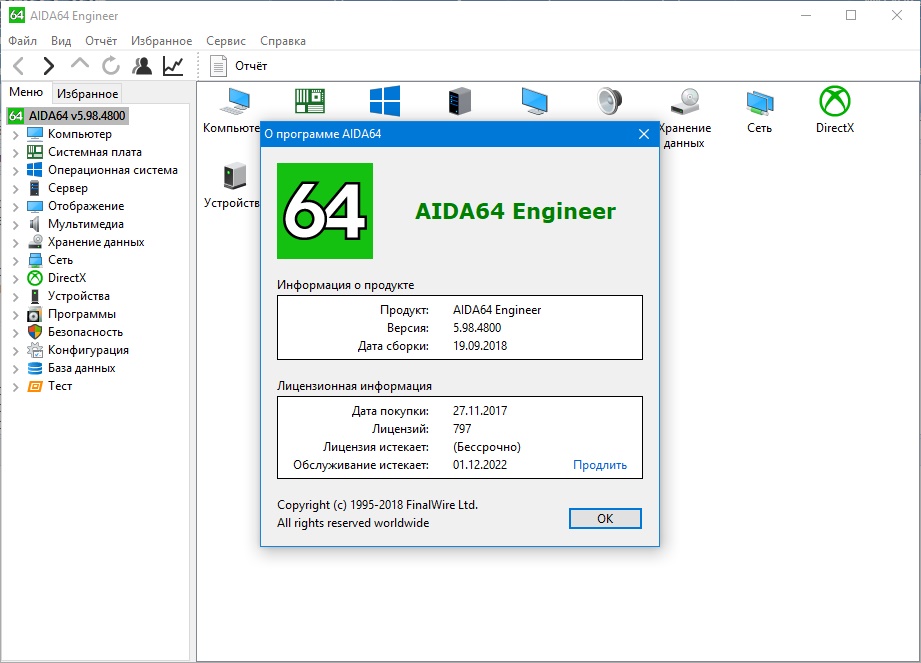
Task: Close the About AIDA64 dialog
Action: pyautogui.click(x=644, y=134)
